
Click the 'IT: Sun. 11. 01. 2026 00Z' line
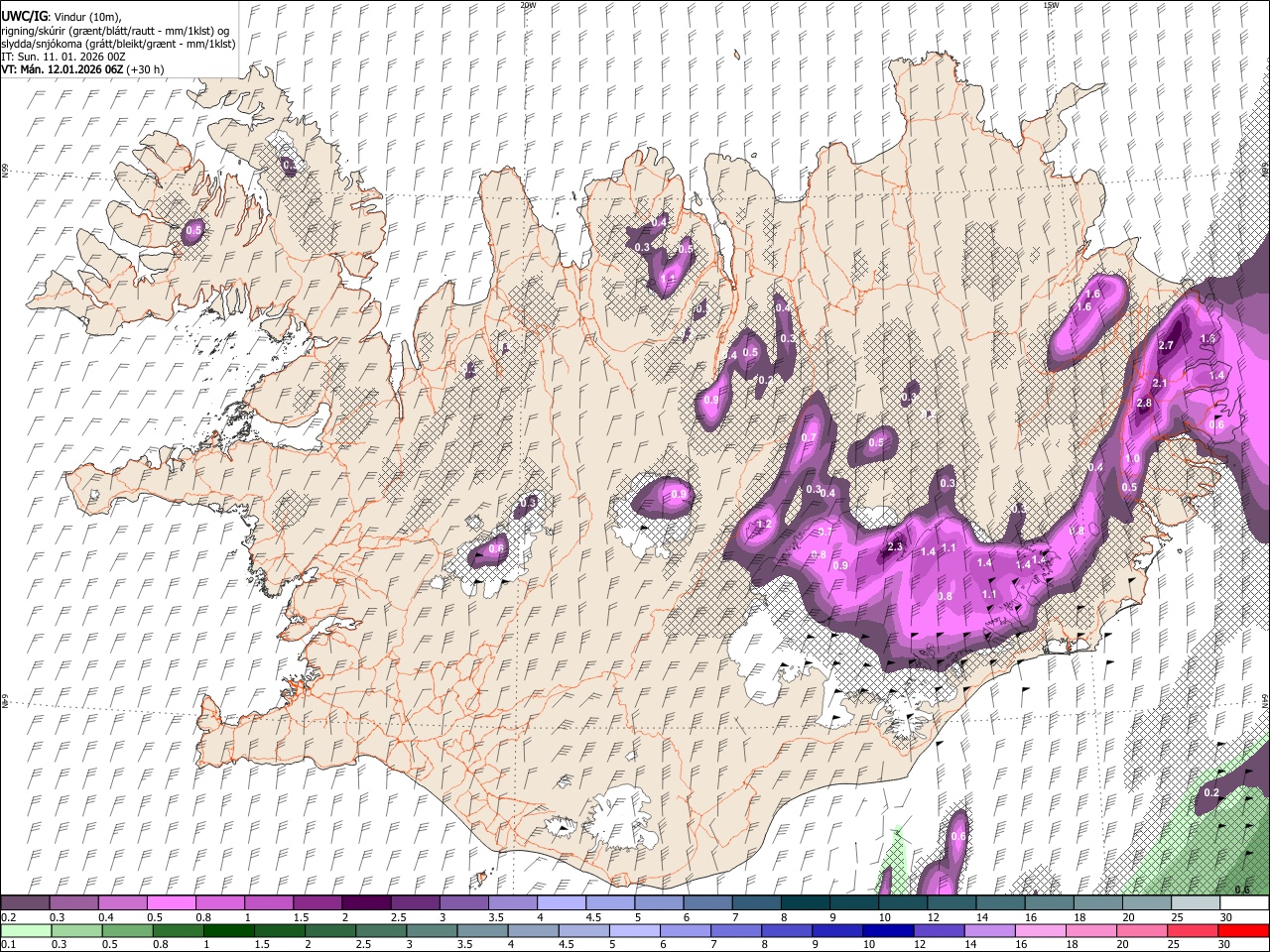[63, 57]
